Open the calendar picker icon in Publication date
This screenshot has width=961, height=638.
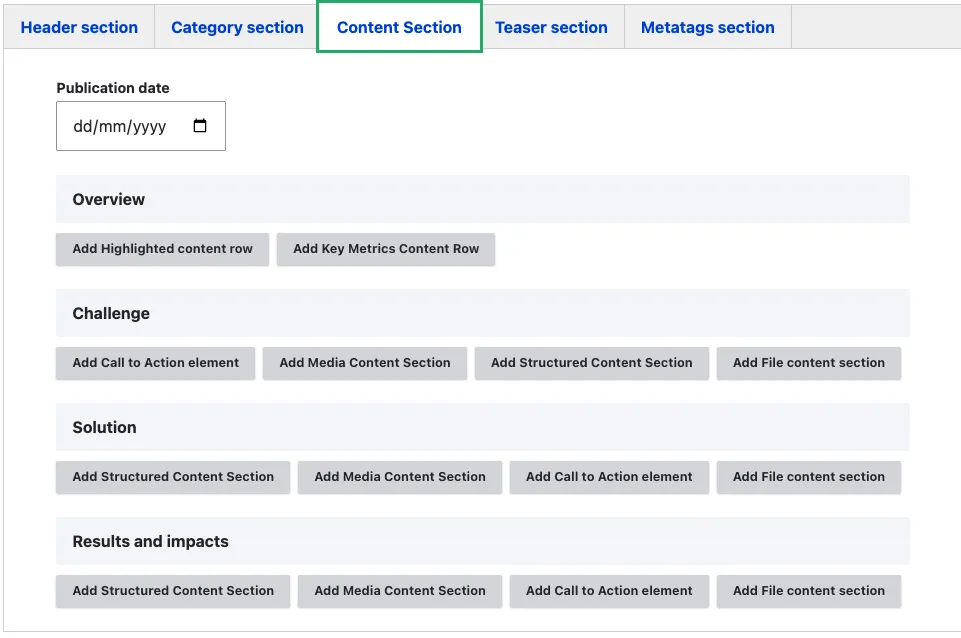coord(200,126)
